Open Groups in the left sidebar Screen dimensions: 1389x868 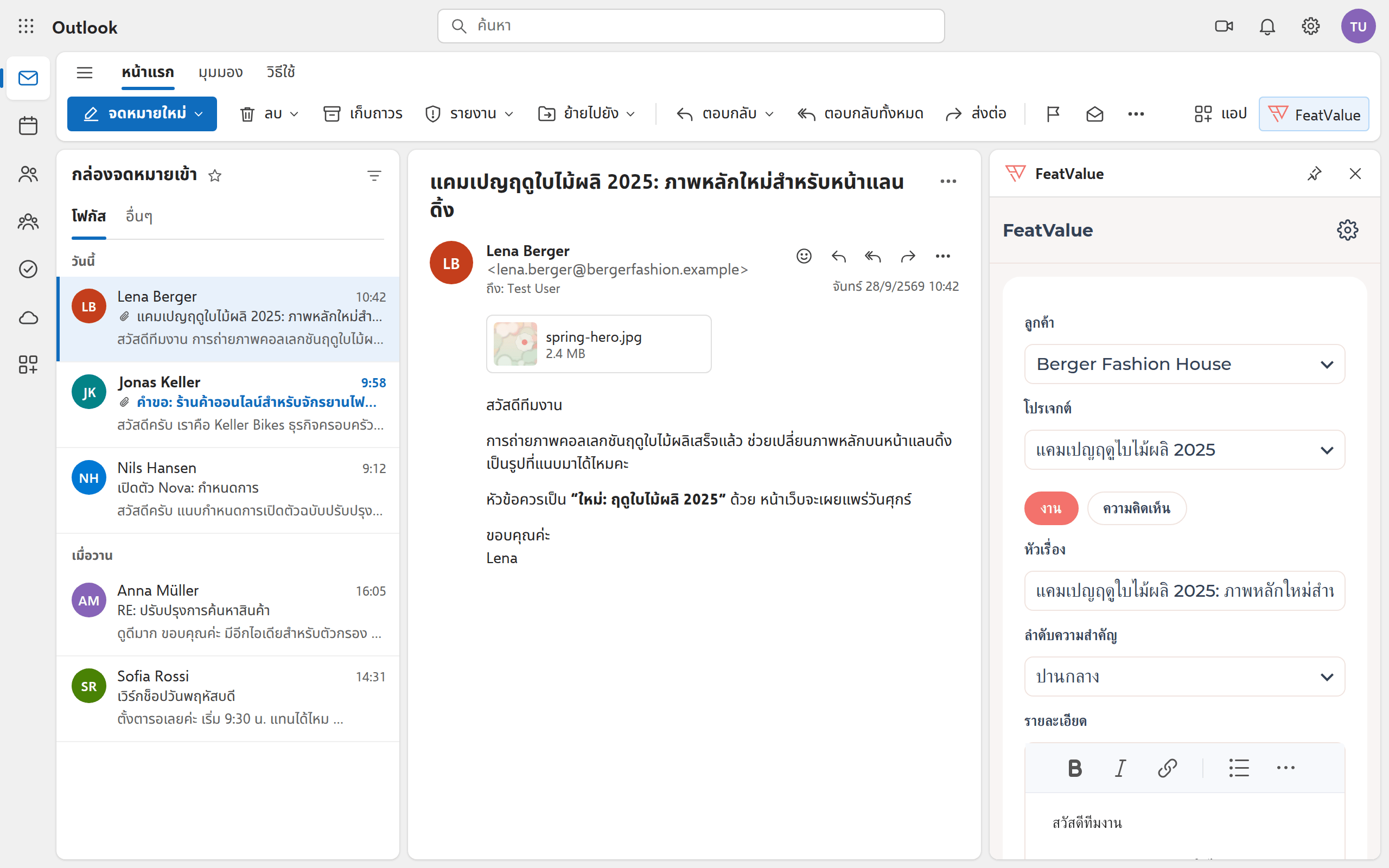coord(28,221)
